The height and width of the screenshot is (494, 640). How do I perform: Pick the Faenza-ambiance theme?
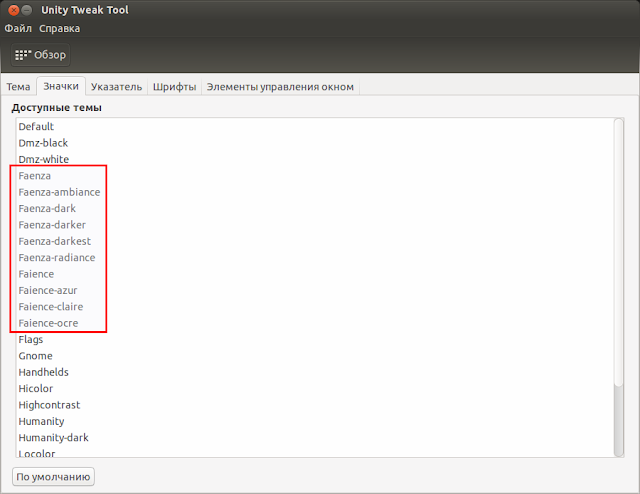click(x=315, y=192)
